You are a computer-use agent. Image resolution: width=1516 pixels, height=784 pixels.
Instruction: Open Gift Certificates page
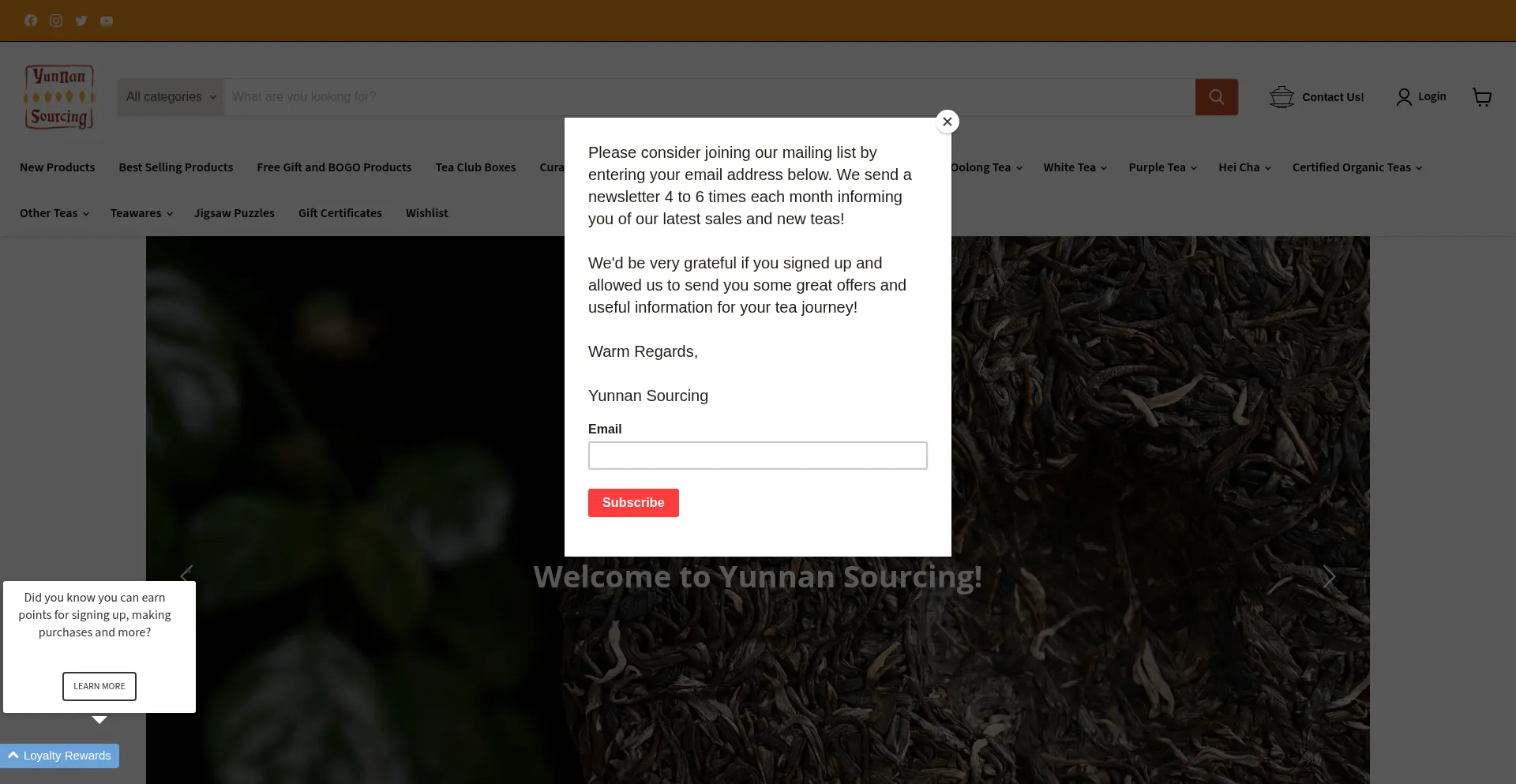click(340, 213)
